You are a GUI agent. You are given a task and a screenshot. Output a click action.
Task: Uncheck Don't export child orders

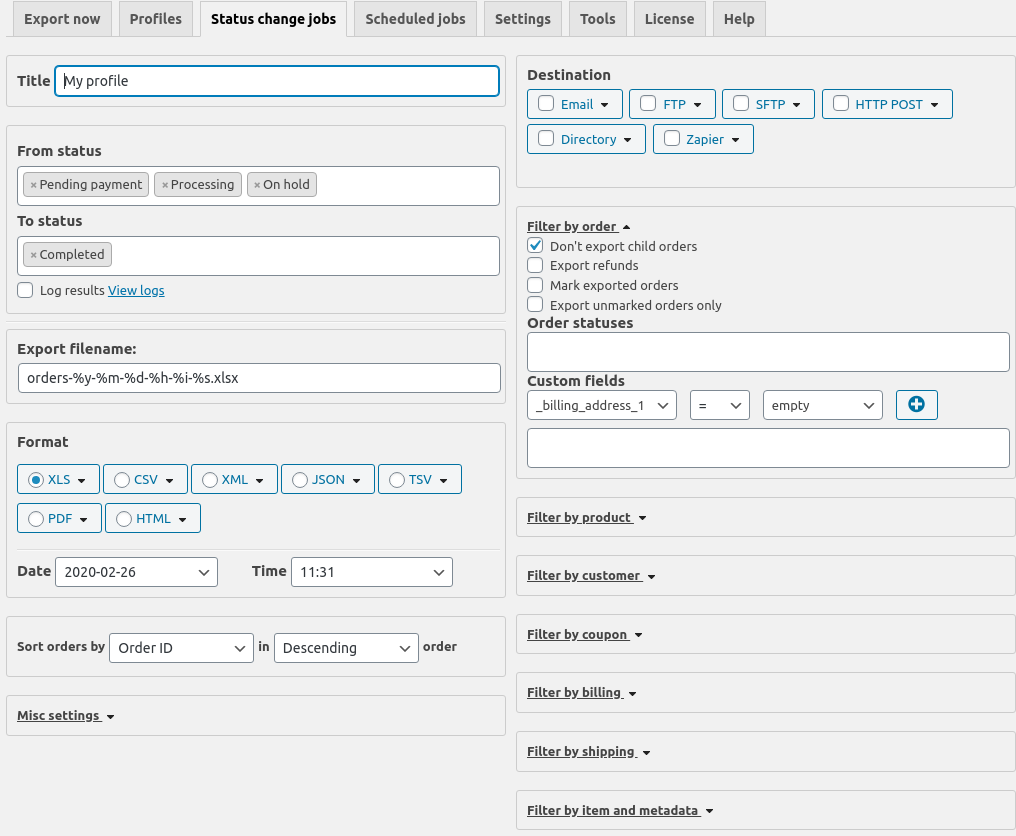535,246
